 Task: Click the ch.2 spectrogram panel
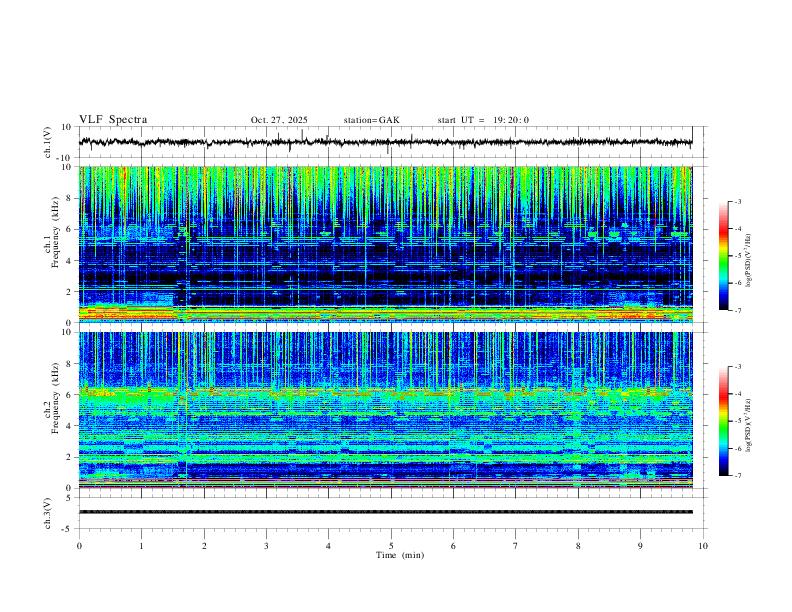point(385,410)
